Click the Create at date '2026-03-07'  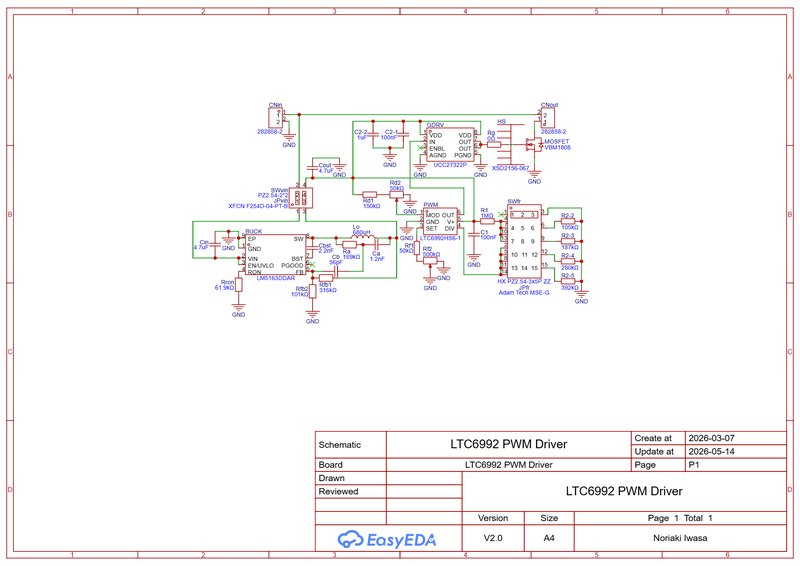coord(711,438)
